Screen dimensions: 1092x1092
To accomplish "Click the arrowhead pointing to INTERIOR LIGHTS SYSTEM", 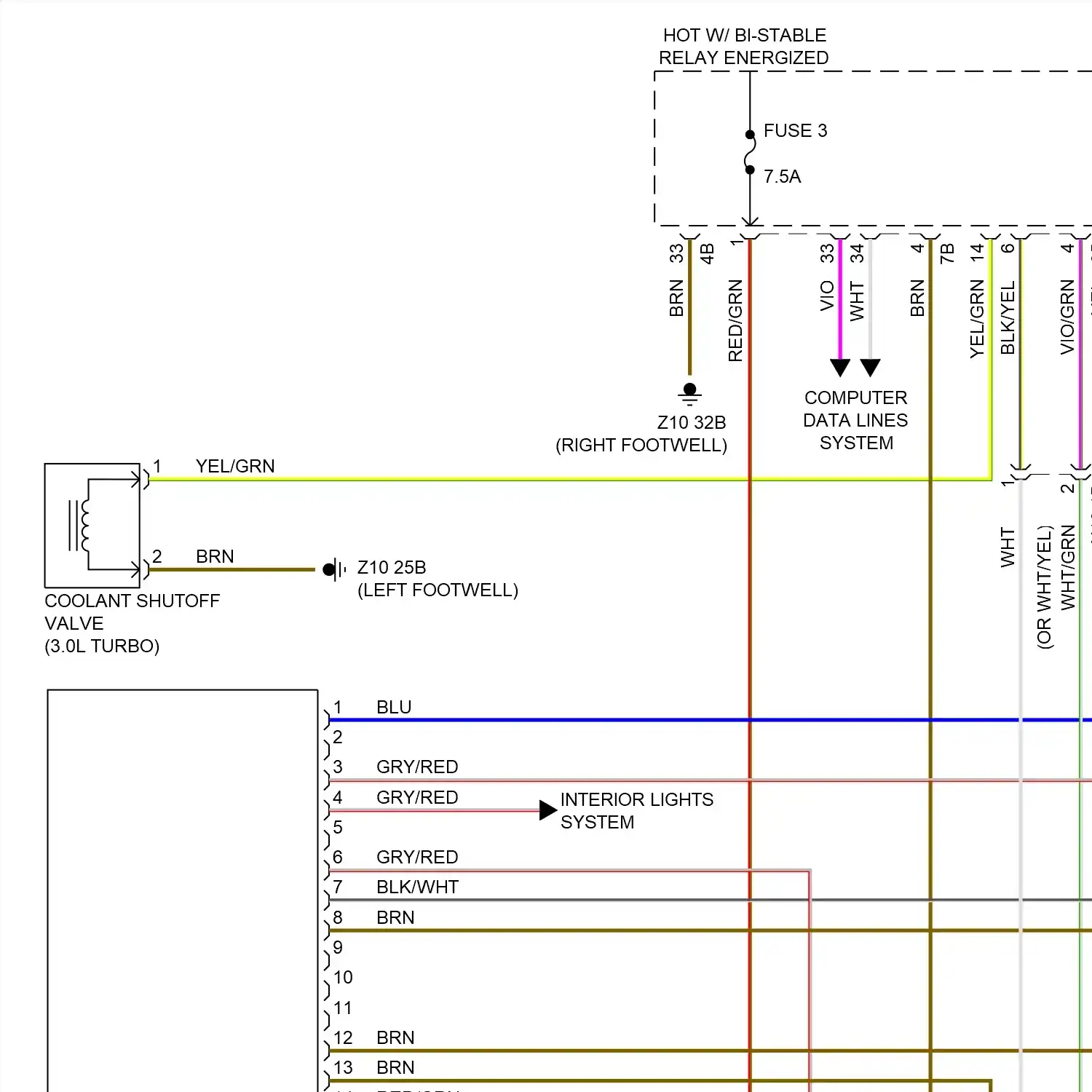I will [x=548, y=810].
